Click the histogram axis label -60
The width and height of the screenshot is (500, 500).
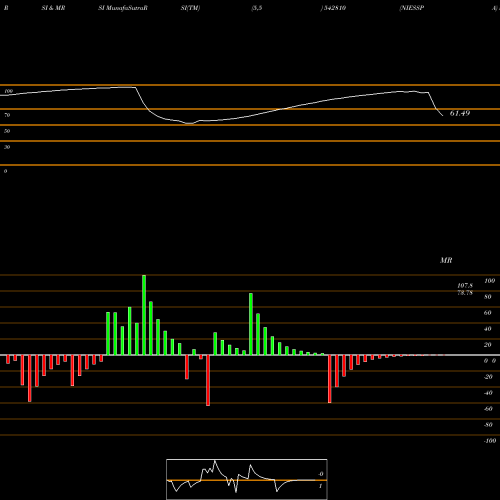tap(488, 409)
